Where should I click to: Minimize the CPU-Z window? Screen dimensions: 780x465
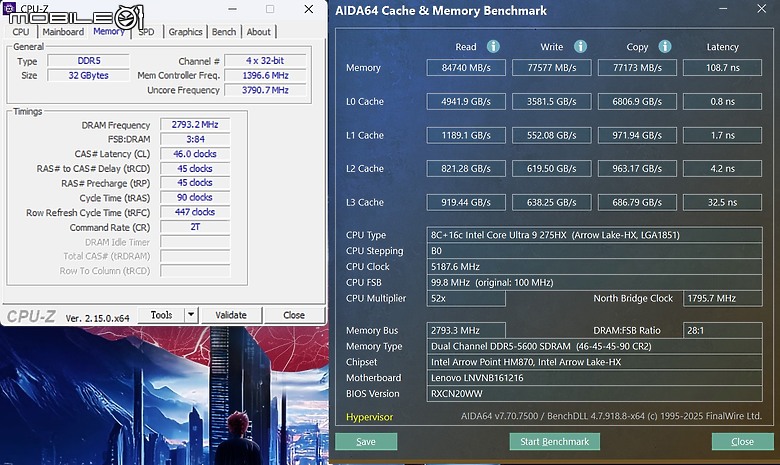point(232,9)
